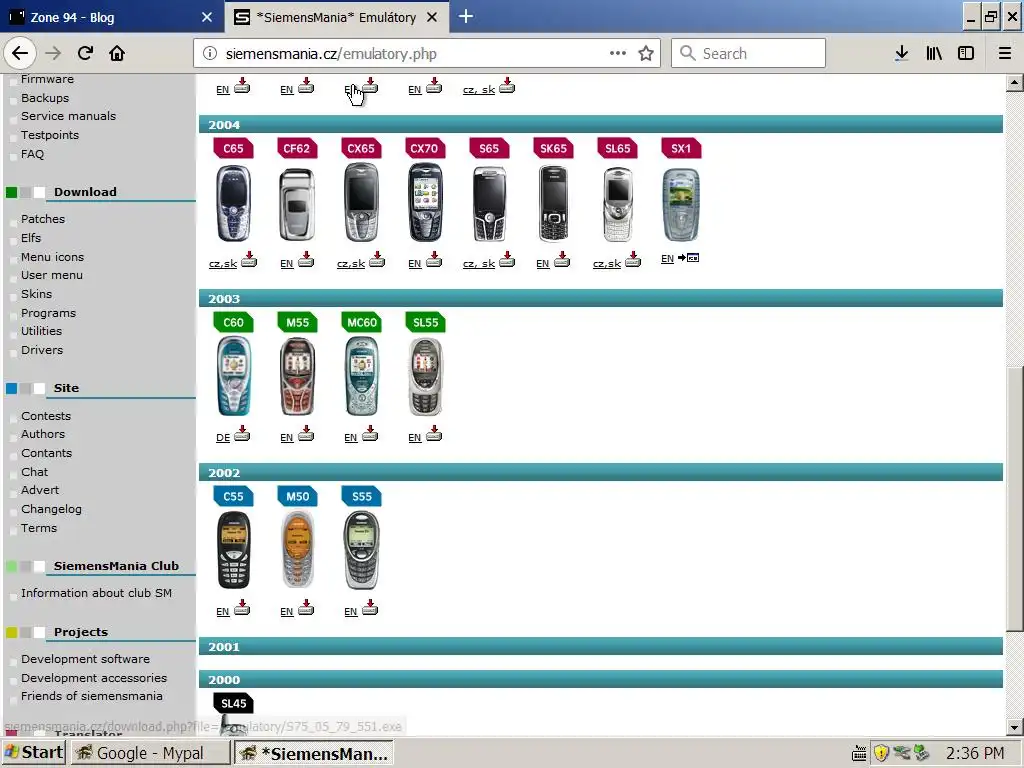Open the CX70 phone thumbnail
Viewport: 1024px width, 768px height.
point(425,202)
